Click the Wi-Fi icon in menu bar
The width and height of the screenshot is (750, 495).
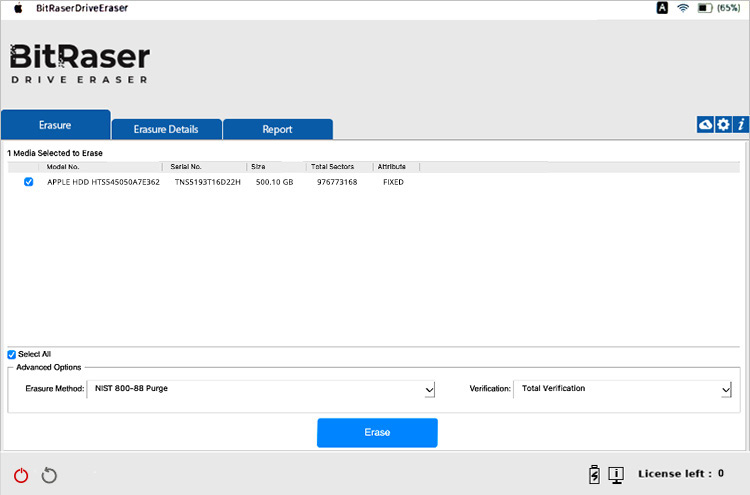[x=683, y=8]
